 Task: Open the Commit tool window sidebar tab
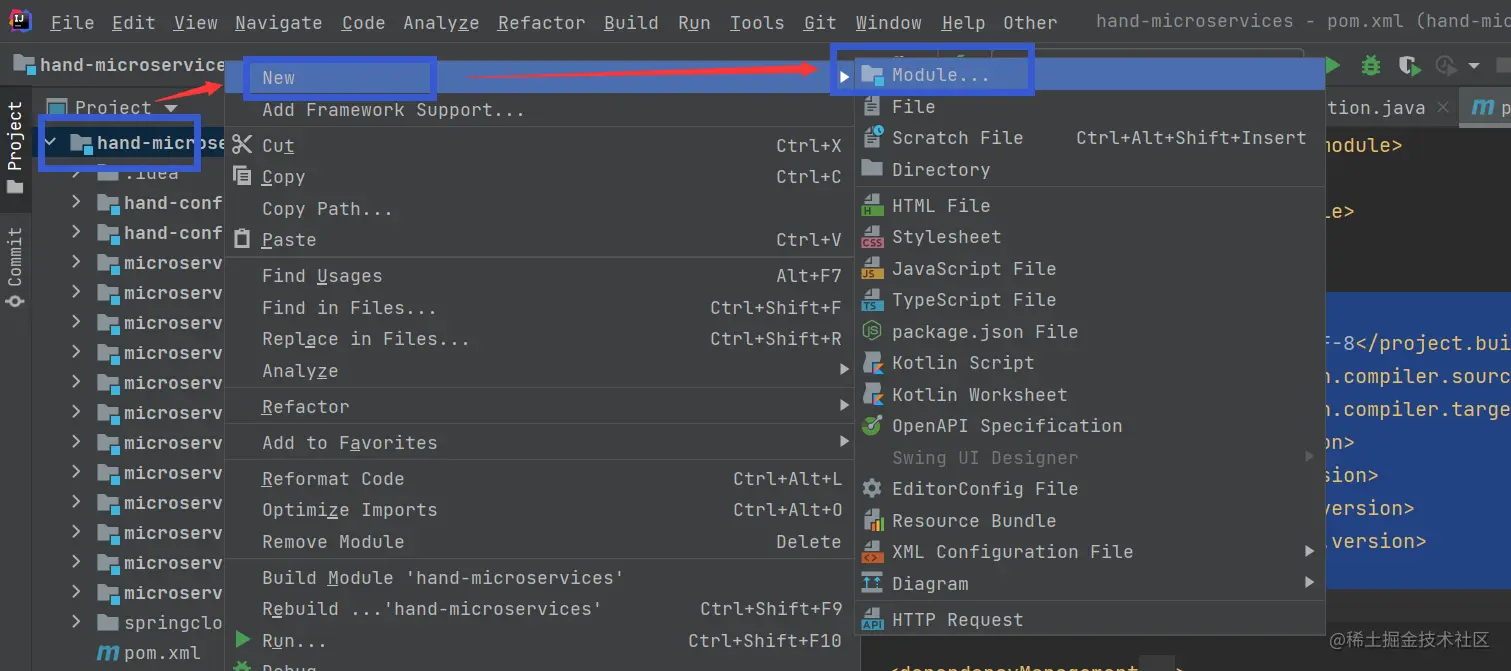(15, 267)
